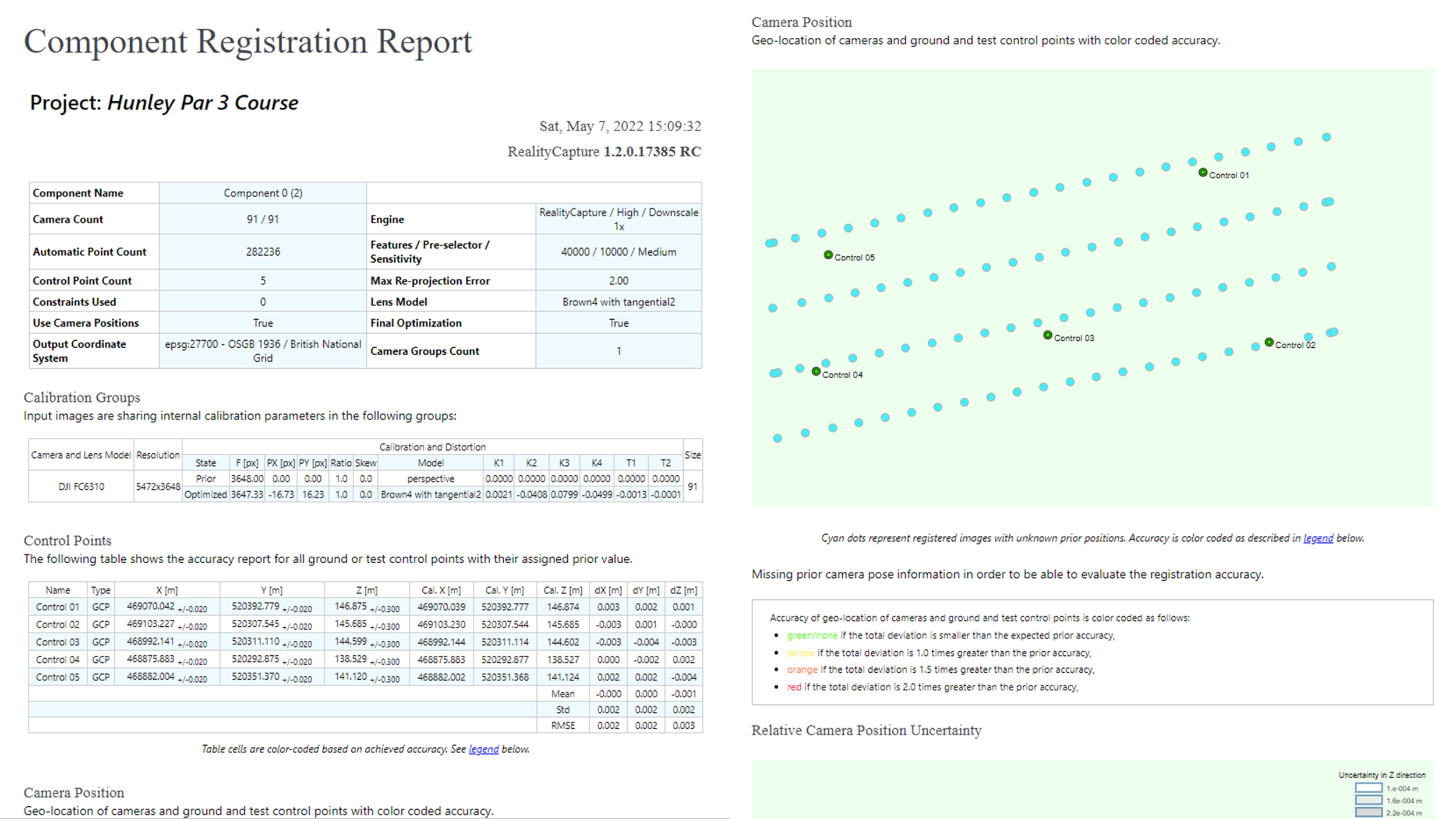Click the '3648.00' prior focal length cell
This screenshot has width=1456, height=819.
tap(247, 479)
